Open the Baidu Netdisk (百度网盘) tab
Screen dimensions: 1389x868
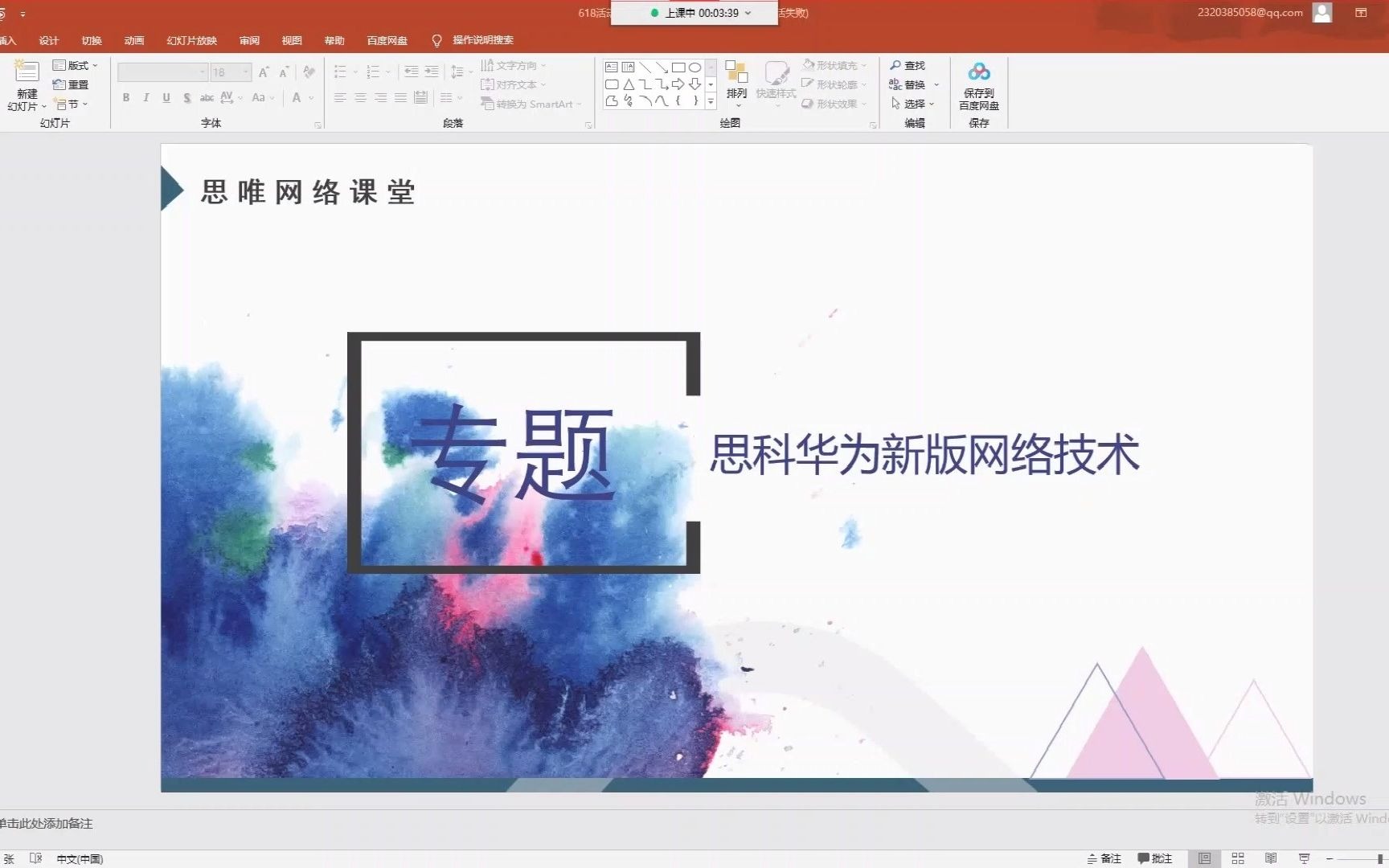tap(387, 40)
